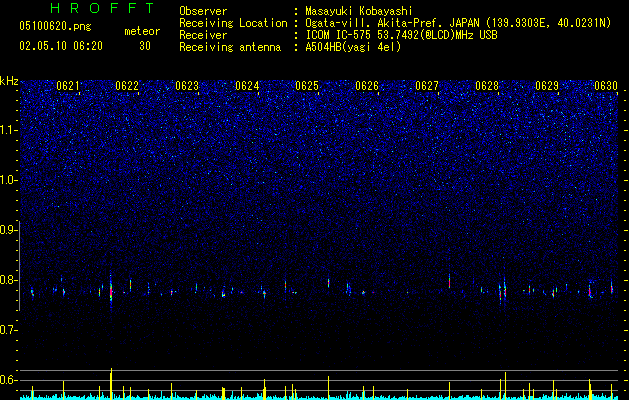Click the 0629 time marker
The image size is (629, 400).
point(547,86)
